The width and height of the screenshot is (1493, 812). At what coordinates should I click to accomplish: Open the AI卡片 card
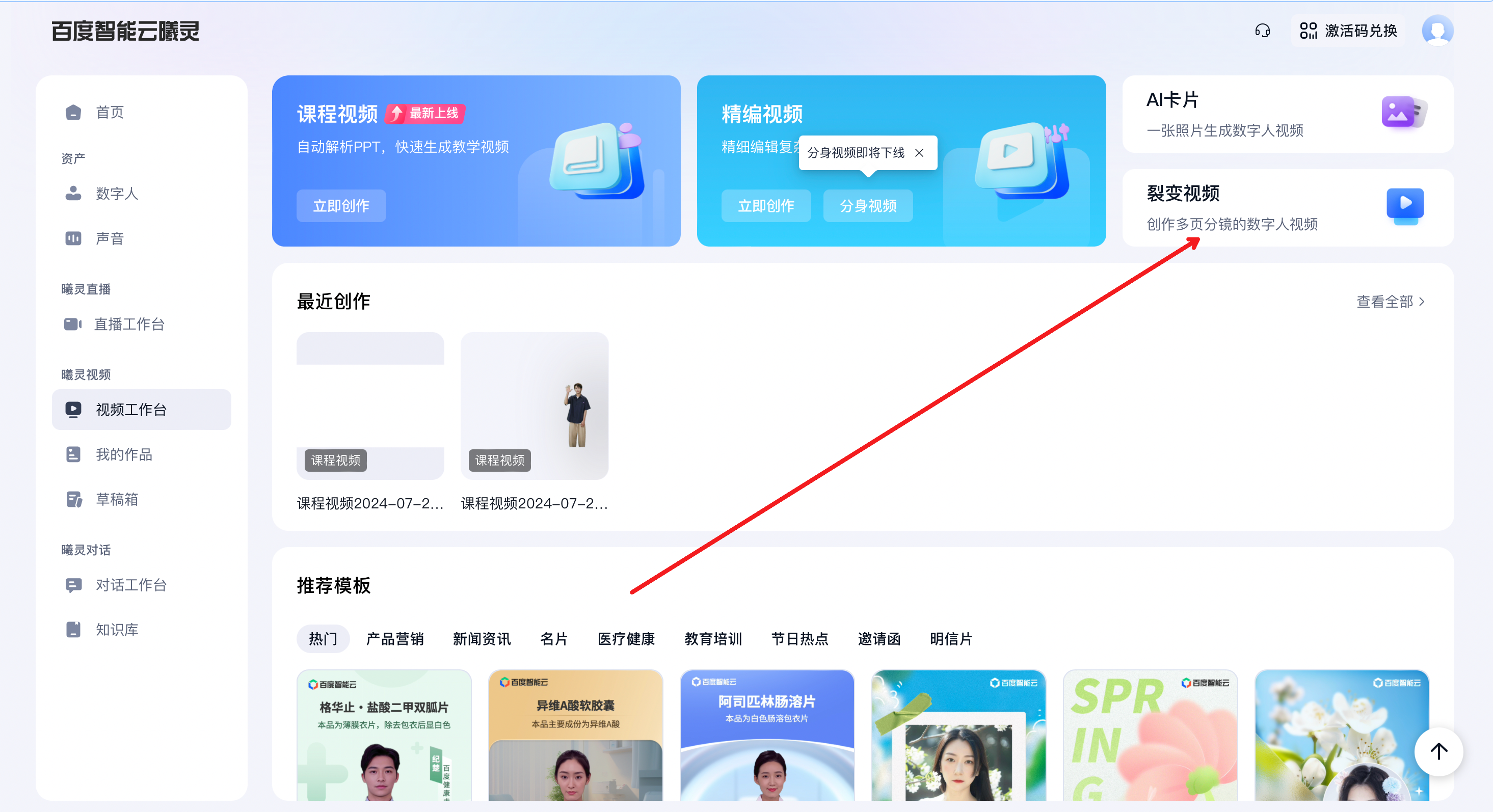click(x=1288, y=114)
